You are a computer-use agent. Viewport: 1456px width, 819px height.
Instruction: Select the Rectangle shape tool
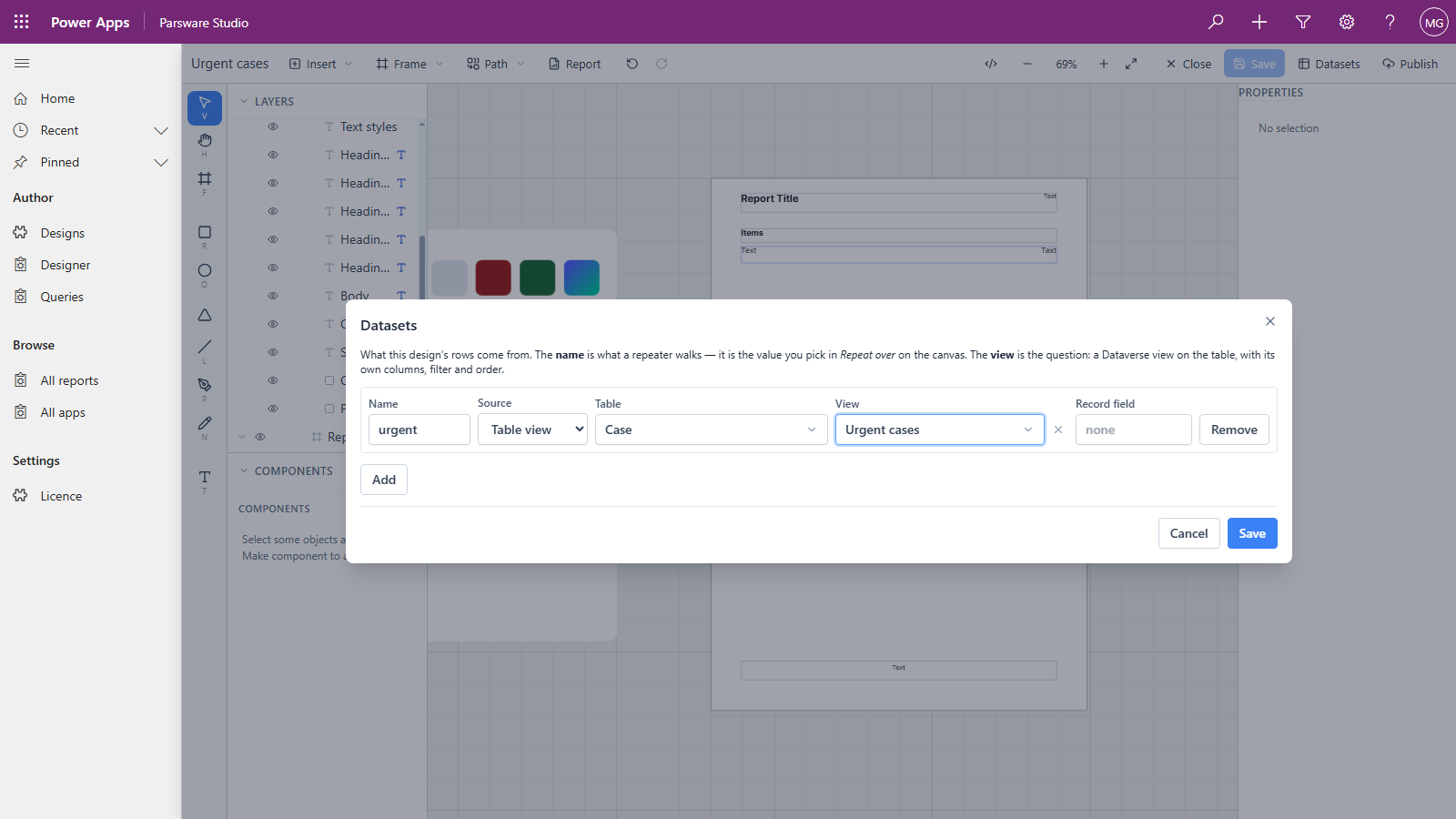coord(205,236)
